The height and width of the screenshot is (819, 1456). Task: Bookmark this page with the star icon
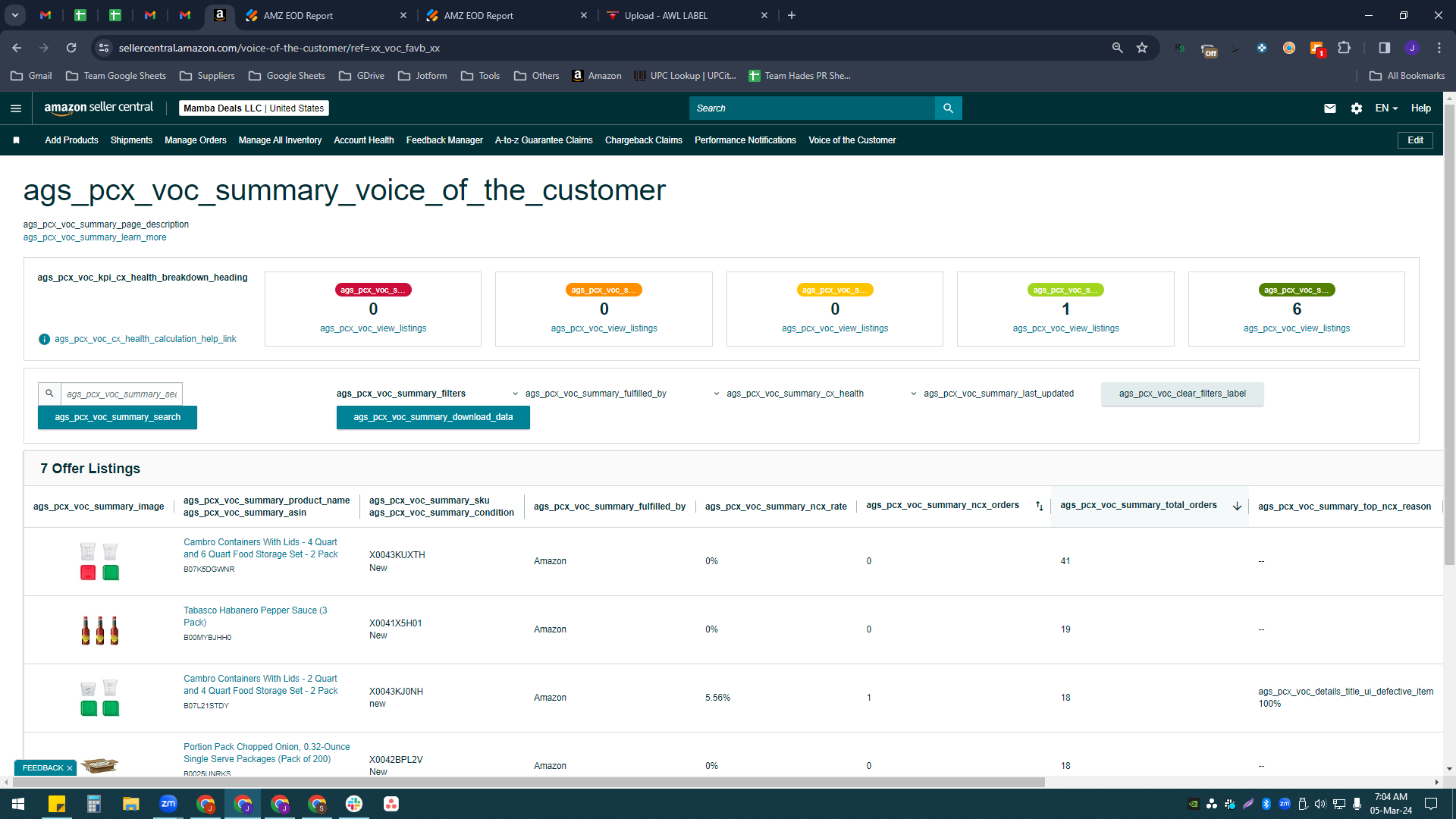pos(1142,48)
